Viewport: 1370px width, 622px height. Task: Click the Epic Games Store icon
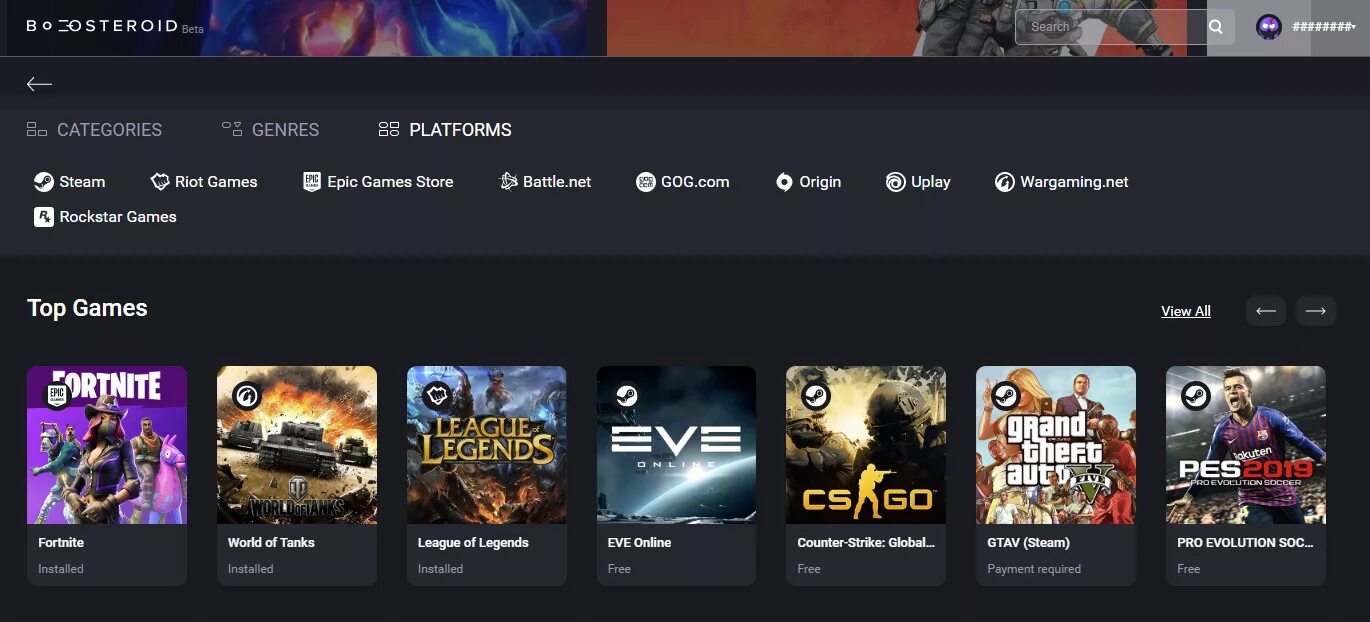pyautogui.click(x=312, y=182)
